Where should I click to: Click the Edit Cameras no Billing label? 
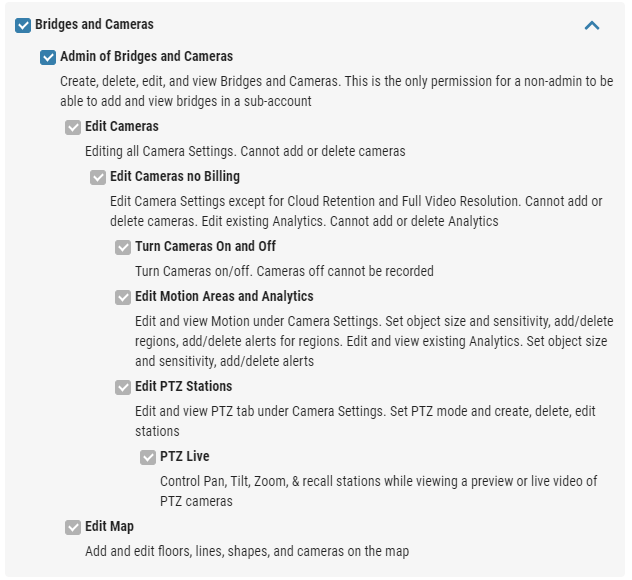[175, 177]
